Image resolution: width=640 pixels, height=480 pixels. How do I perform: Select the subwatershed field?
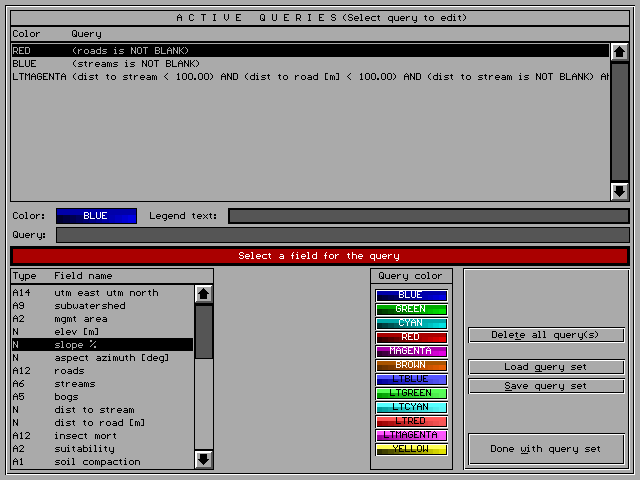click(x=102, y=306)
